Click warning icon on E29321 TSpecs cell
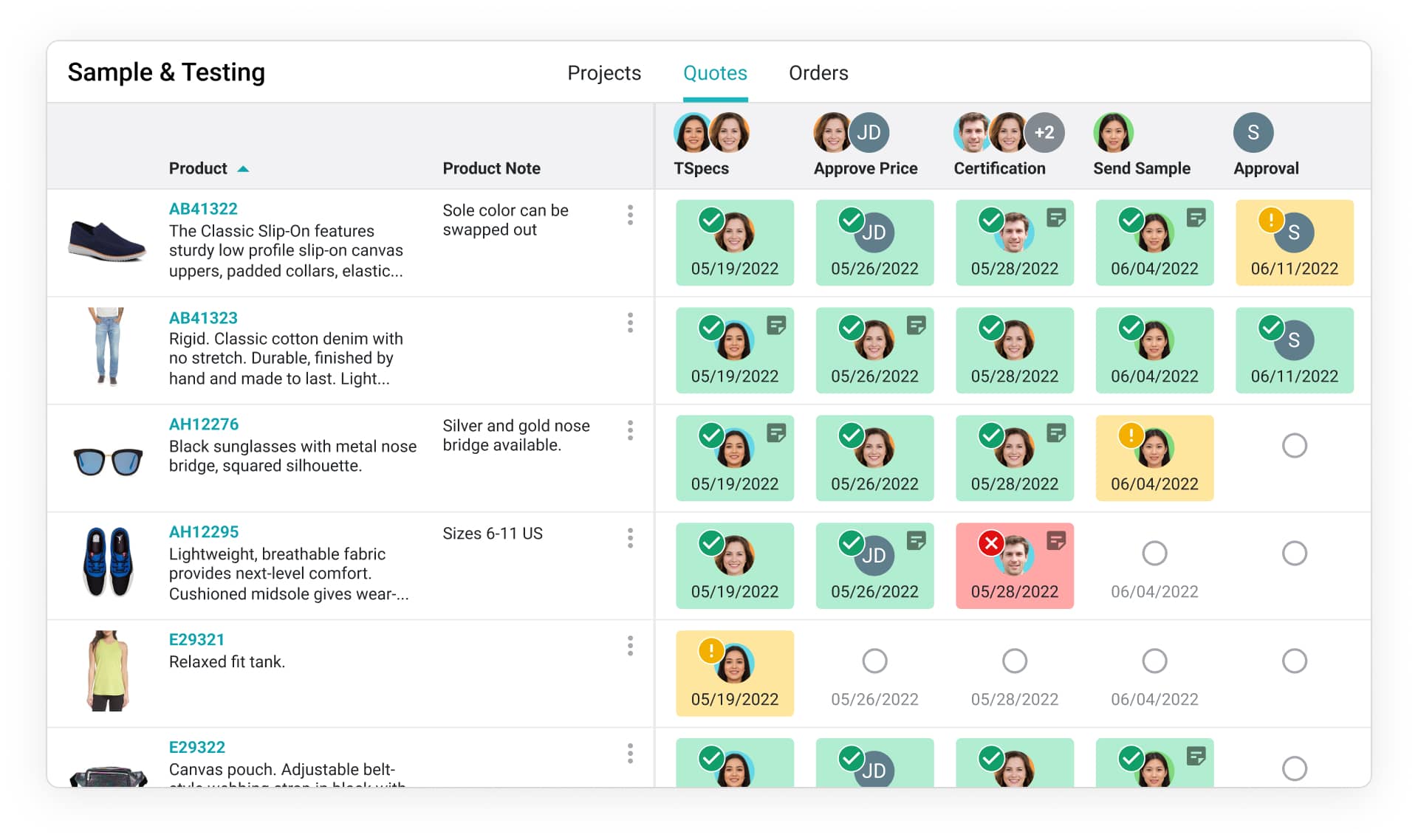Image resolution: width=1418 pixels, height=840 pixels. coord(710,650)
